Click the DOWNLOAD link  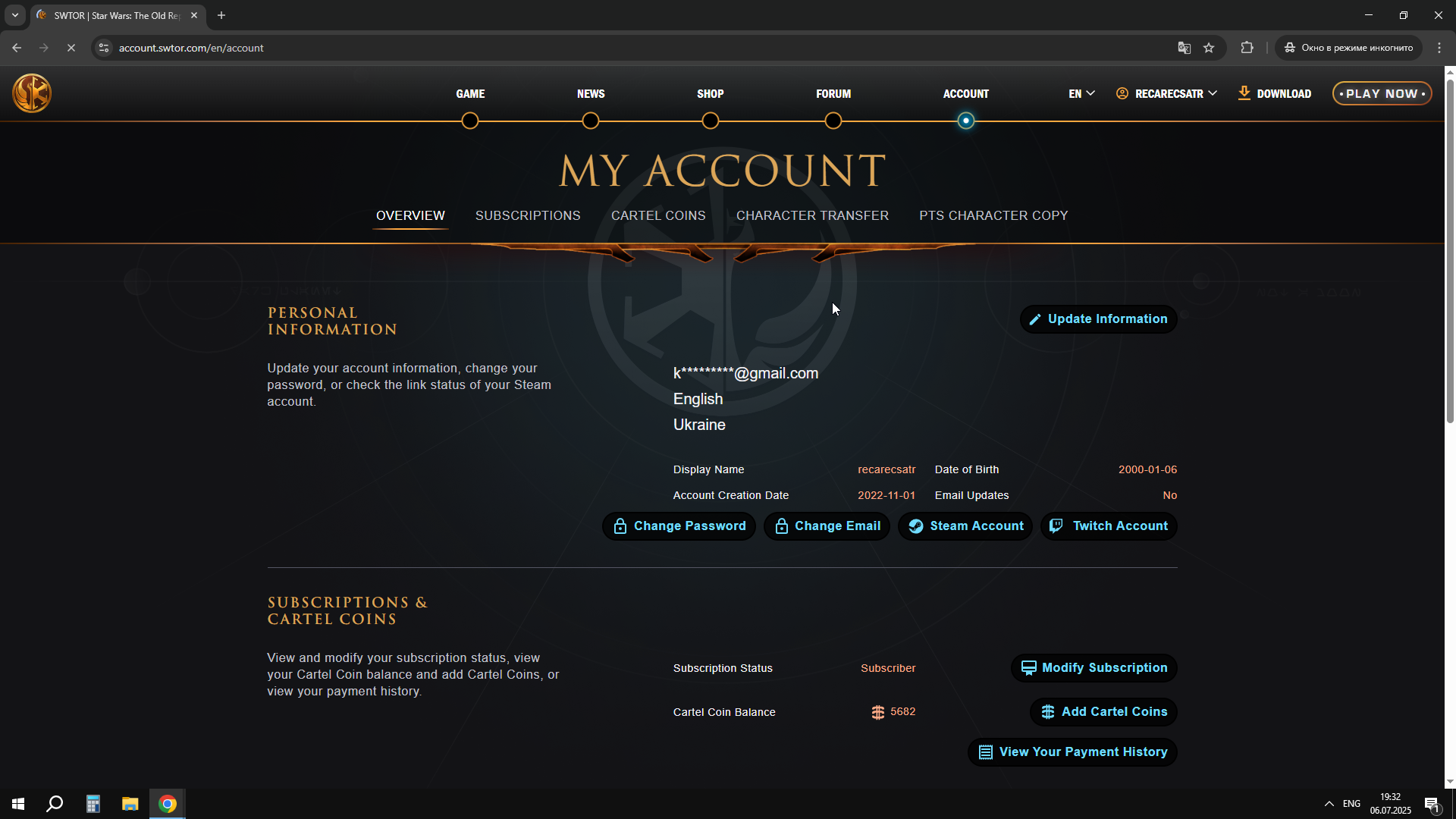tap(1275, 93)
